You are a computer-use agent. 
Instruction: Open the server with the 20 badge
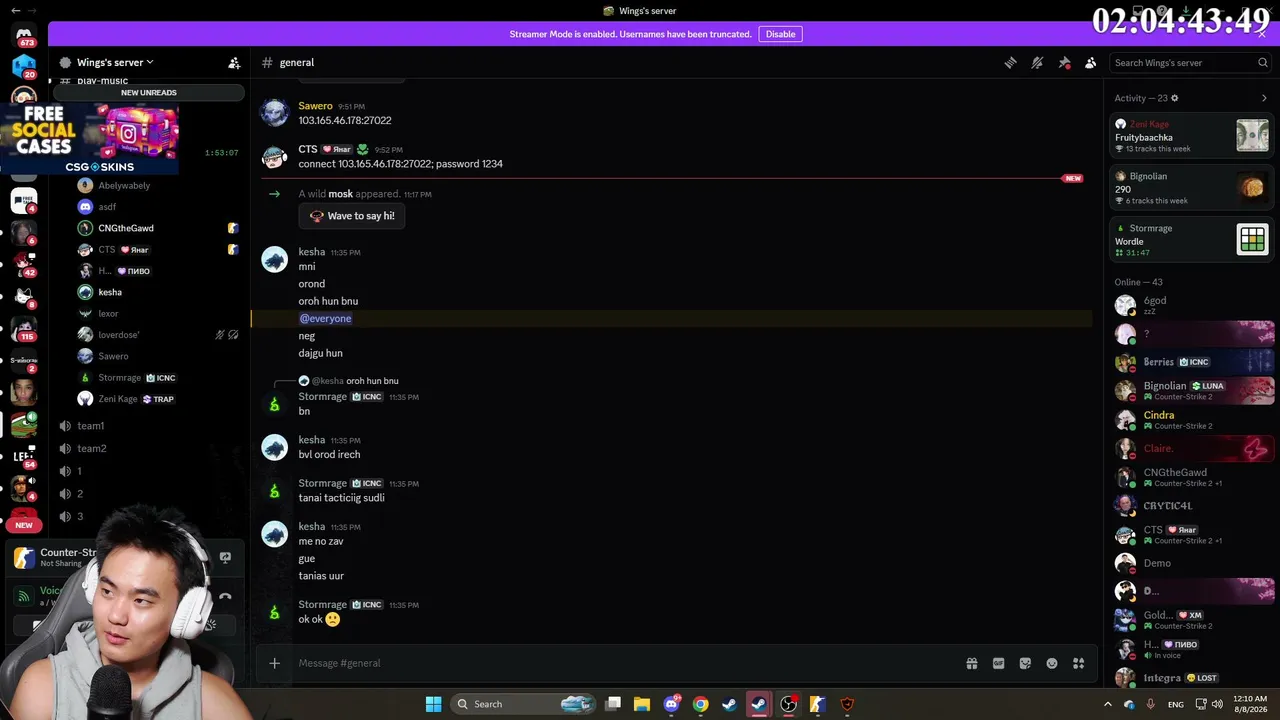click(x=24, y=67)
